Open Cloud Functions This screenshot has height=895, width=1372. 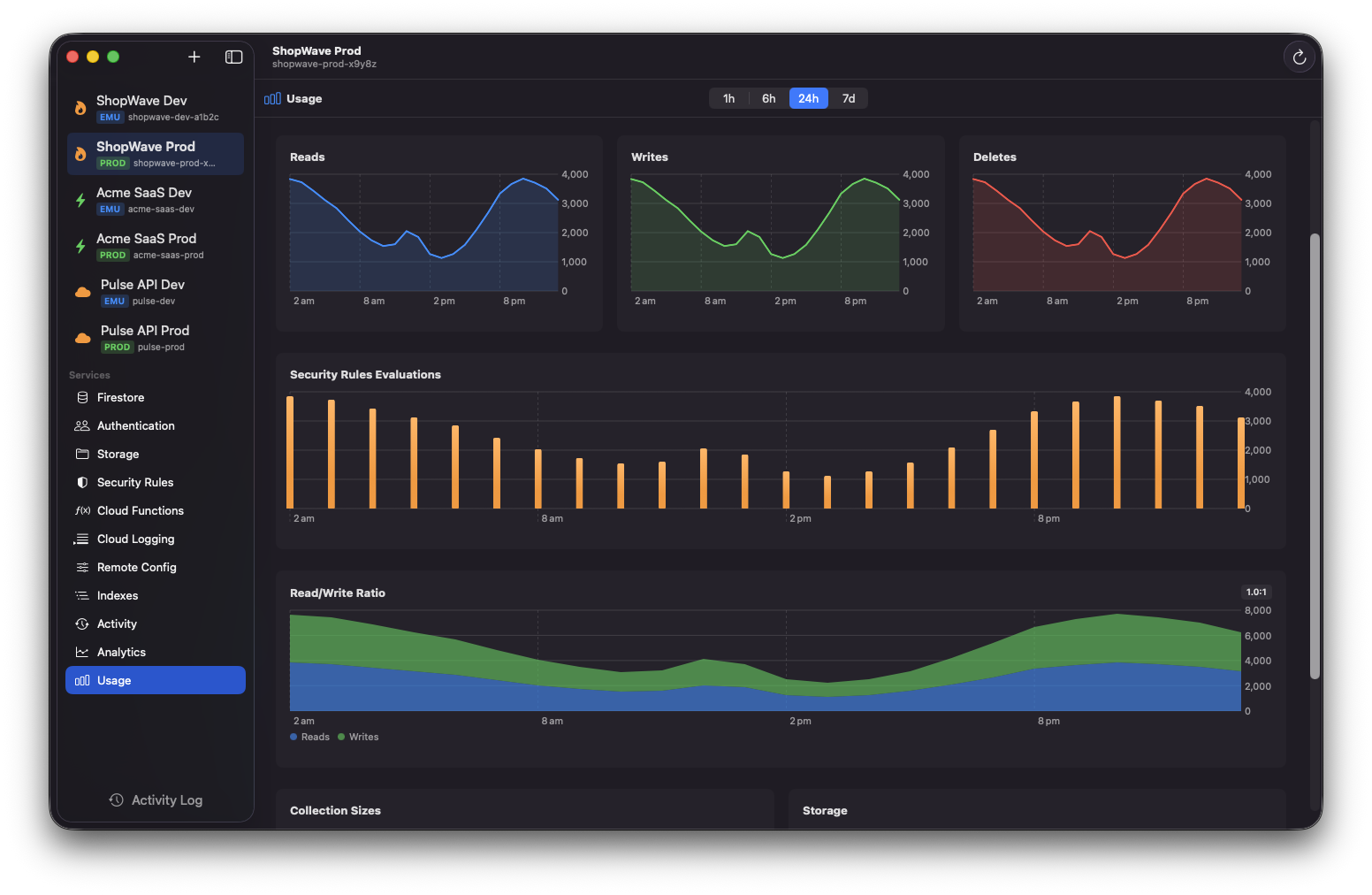140,510
